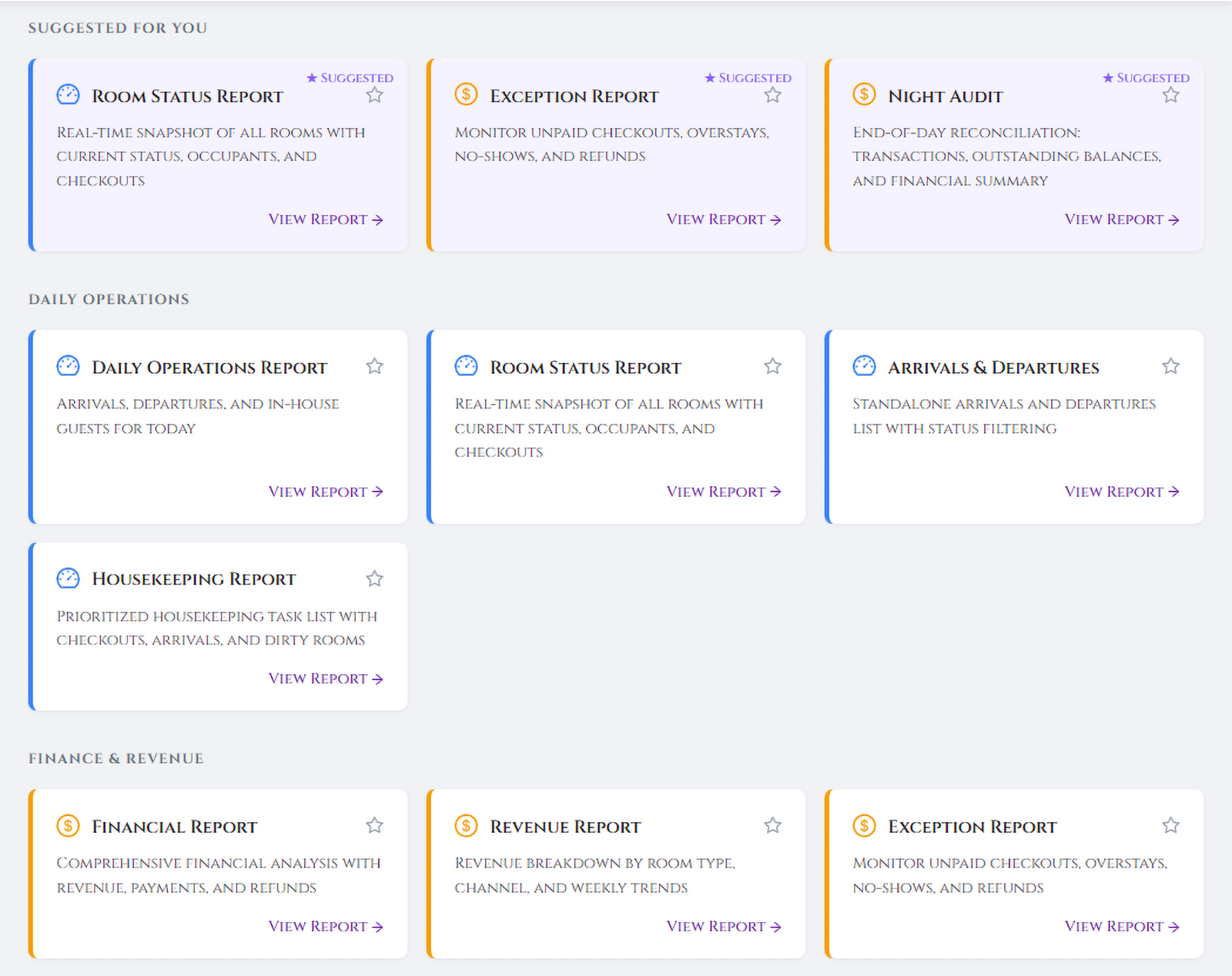Click the dollar icon on Financial Report
This screenshot has height=976, width=1232.
68,825
